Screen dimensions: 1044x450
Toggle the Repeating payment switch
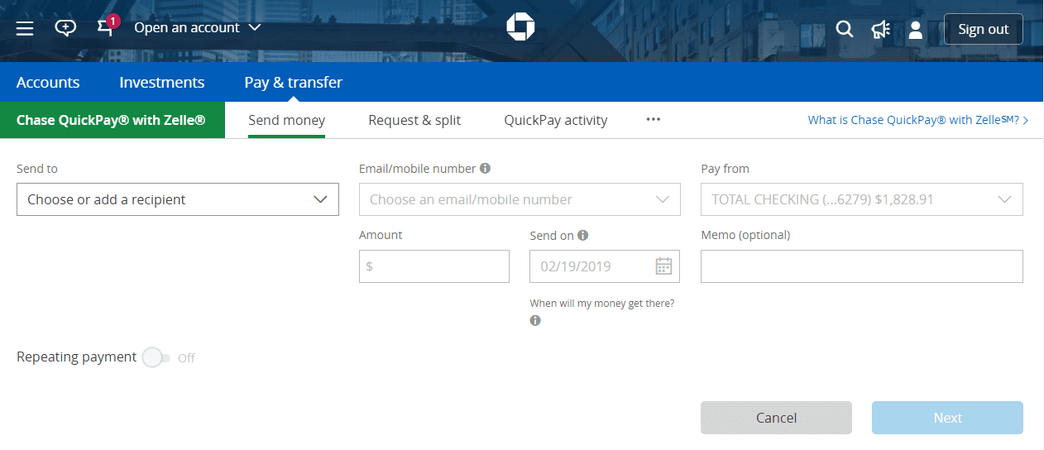156,357
